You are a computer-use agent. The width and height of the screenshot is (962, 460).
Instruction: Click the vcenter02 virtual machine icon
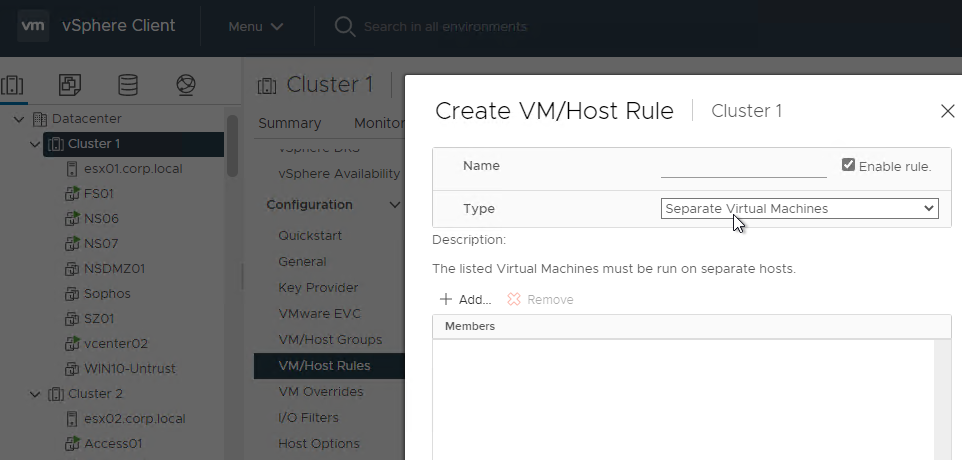pos(72,343)
